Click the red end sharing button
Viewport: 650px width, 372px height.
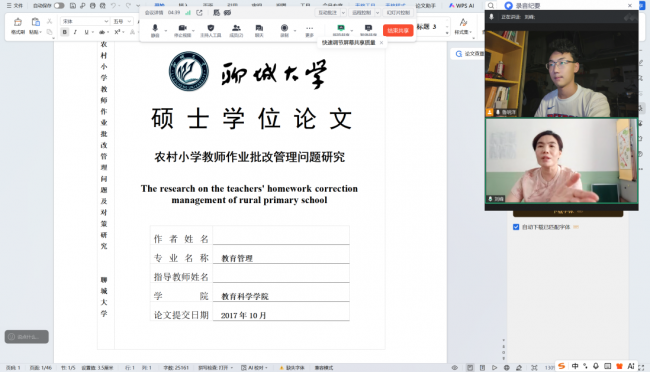398,30
